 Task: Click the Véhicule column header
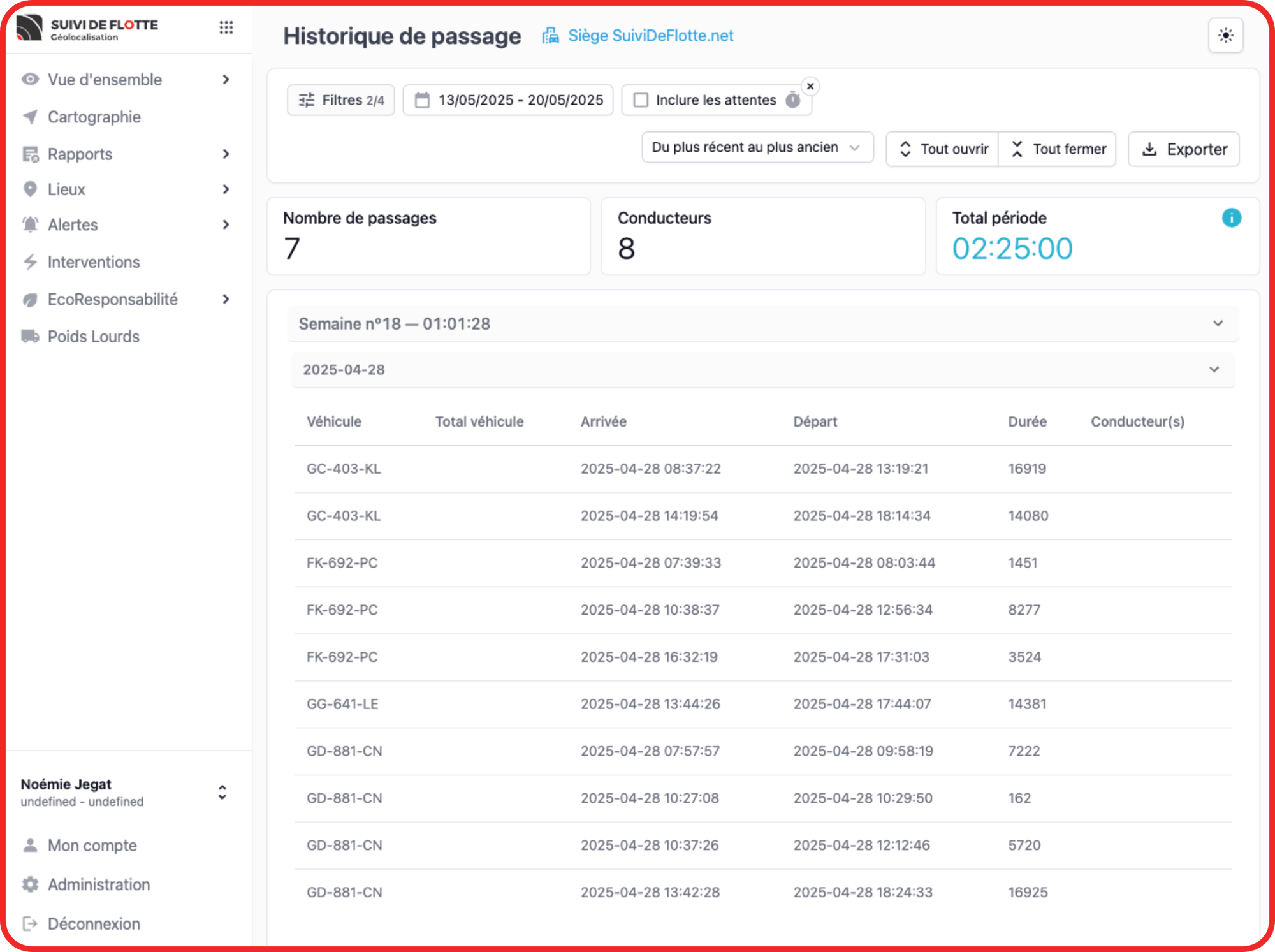[x=334, y=421]
